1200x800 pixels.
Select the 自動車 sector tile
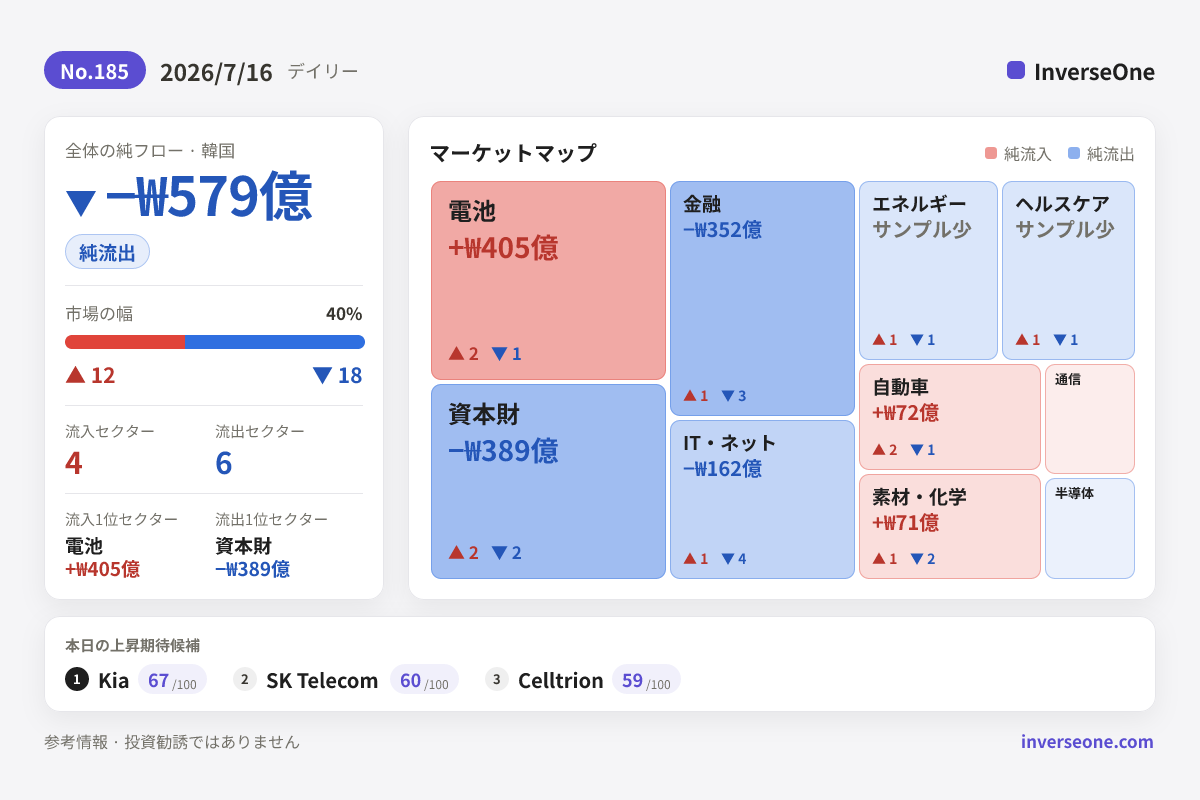[950, 417]
